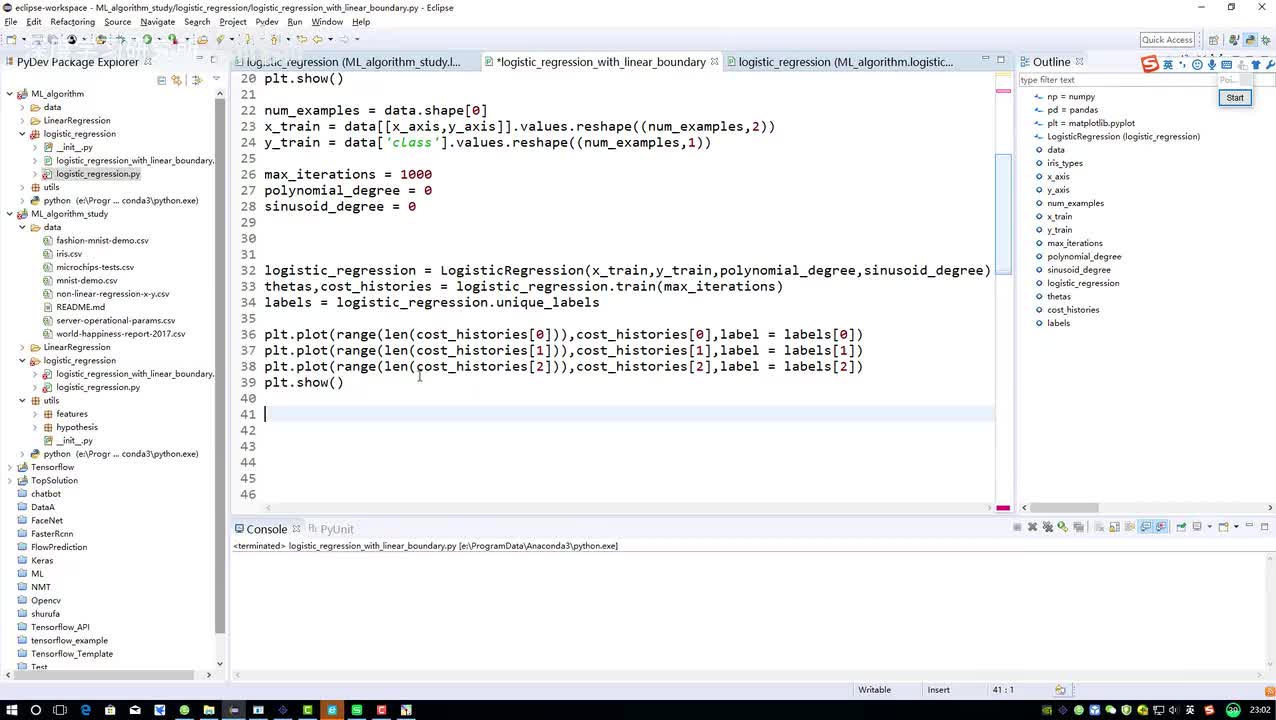The width and height of the screenshot is (1276, 720).
Task: Minimize the editor area
Action: click(985, 60)
